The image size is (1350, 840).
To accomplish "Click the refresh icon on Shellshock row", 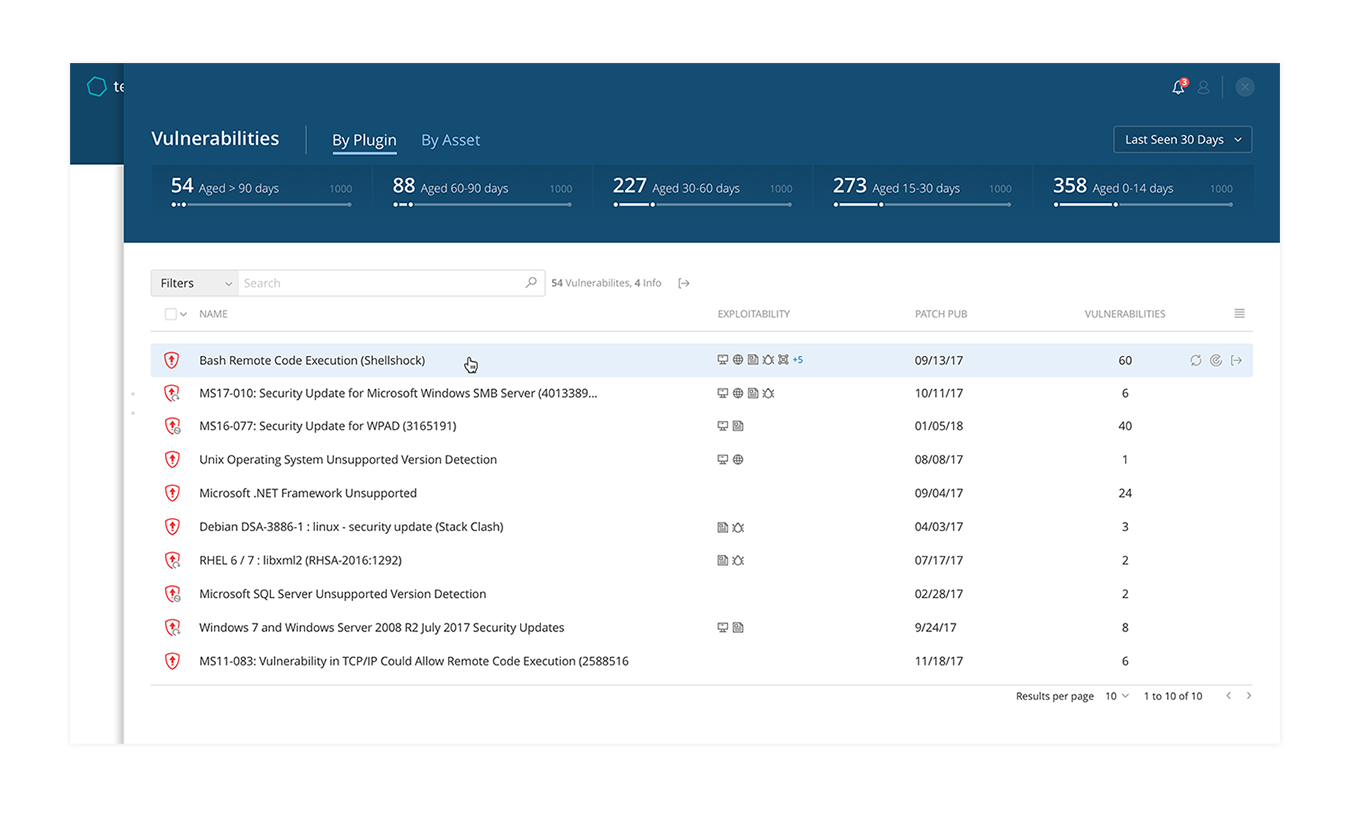I will pyautogui.click(x=1196, y=361).
